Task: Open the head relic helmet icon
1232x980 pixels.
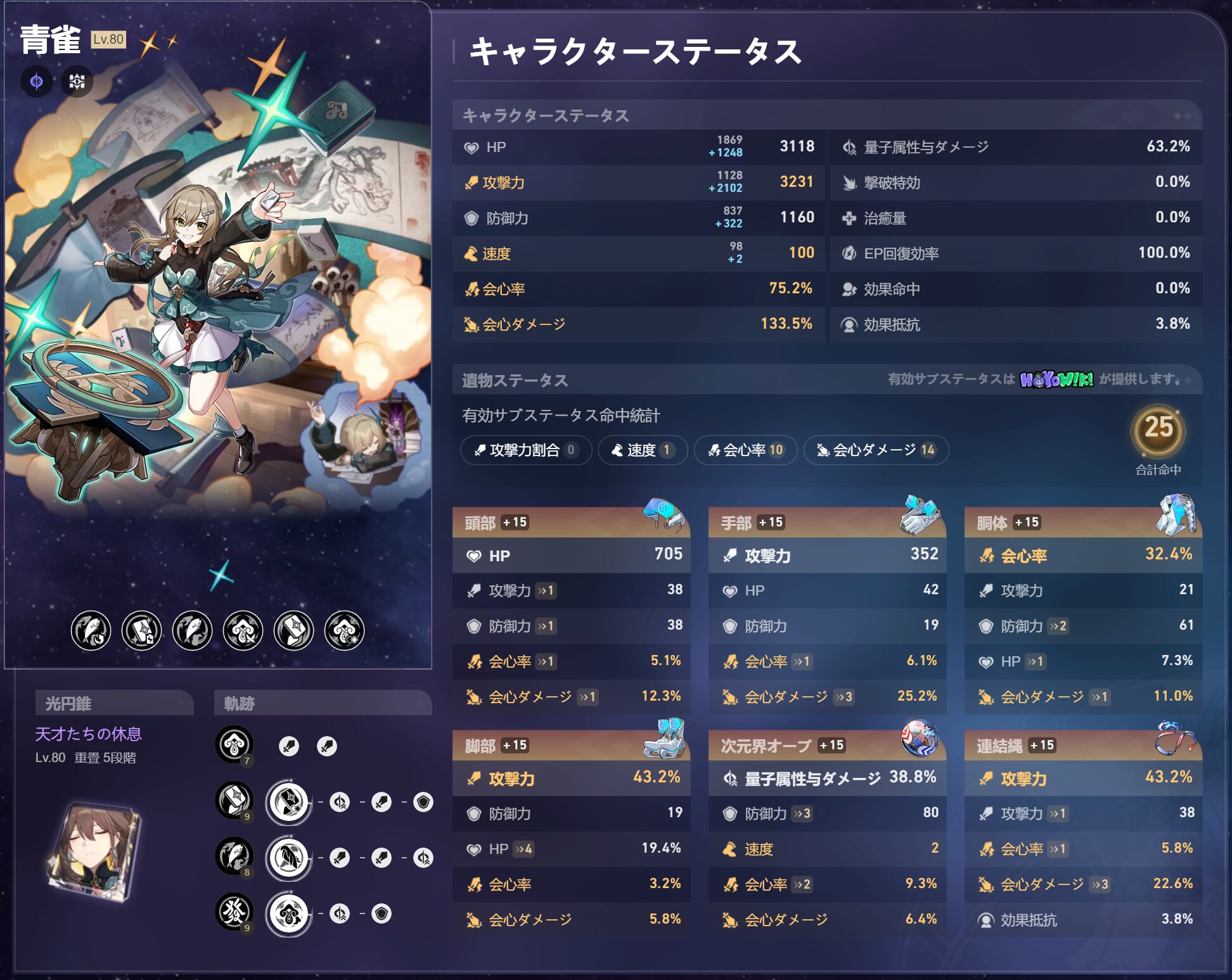Action: click(664, 513)
